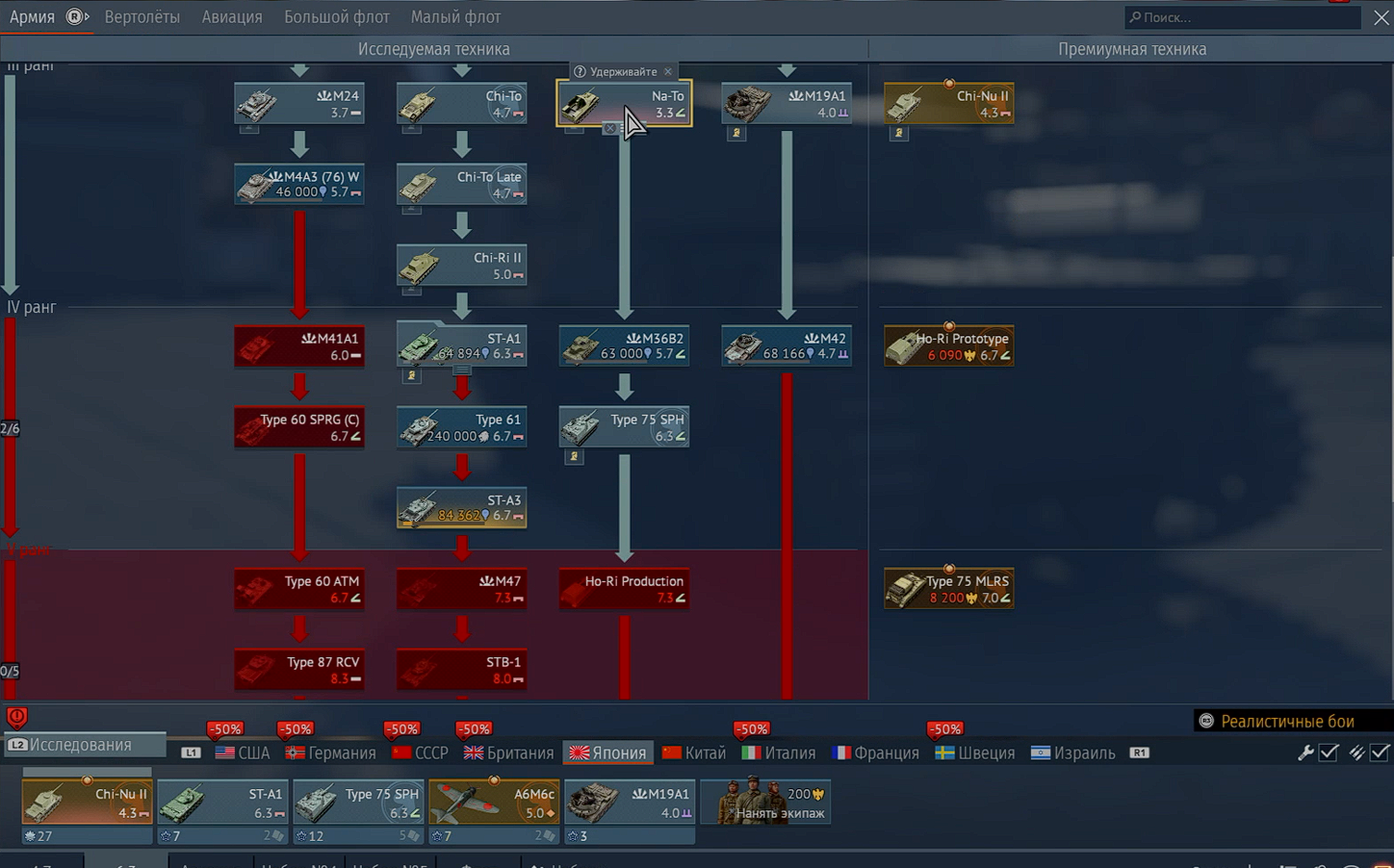Open the STB-1 tank card
The height and width of the screenshot is (868, 1394).
click(x=462, y=670)
